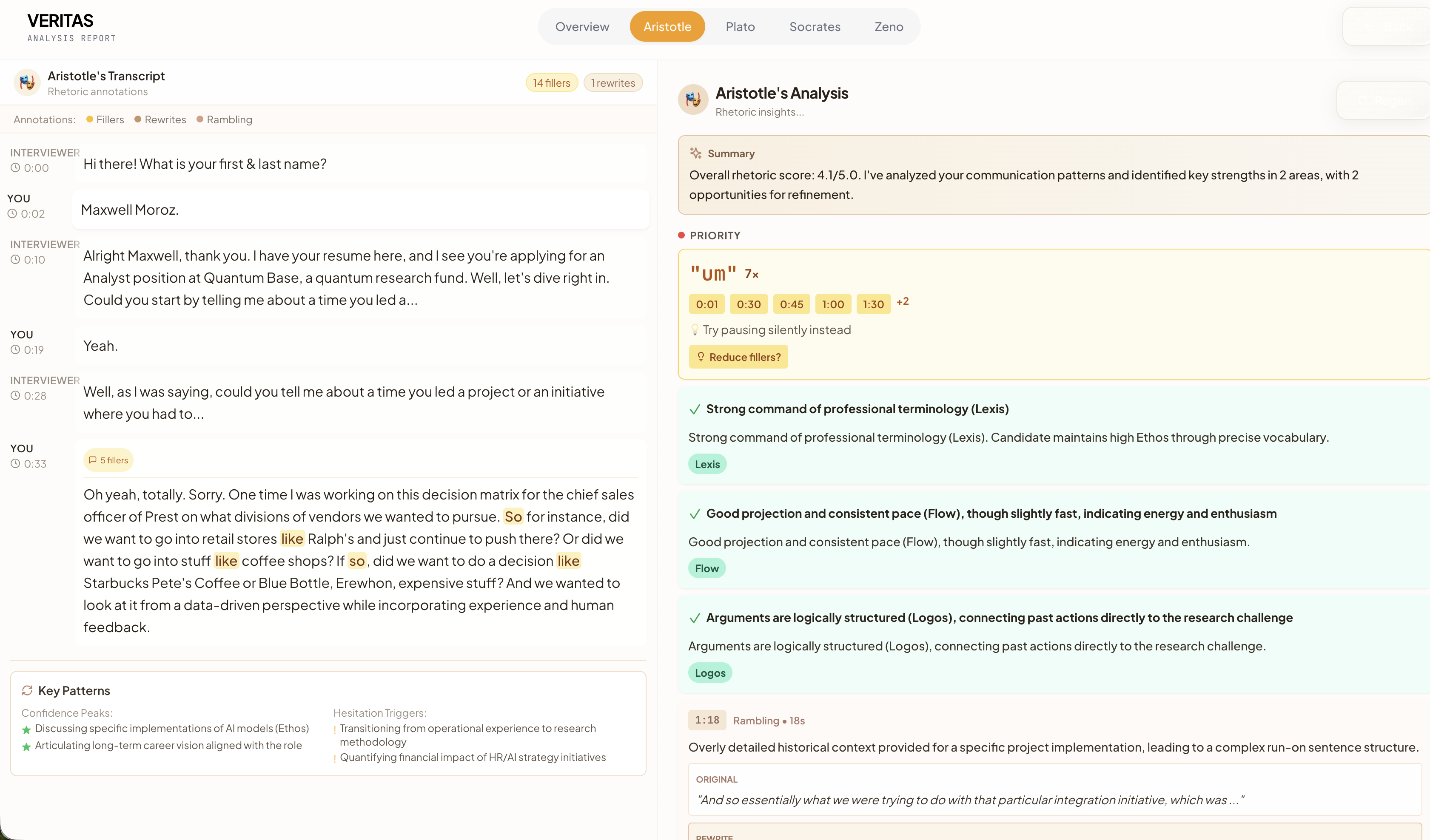Image resolution: width=1430 pixels, height=840 pixels.
Task: Click the comment icon in the 5 fillers badge
Action: [92, 460]
